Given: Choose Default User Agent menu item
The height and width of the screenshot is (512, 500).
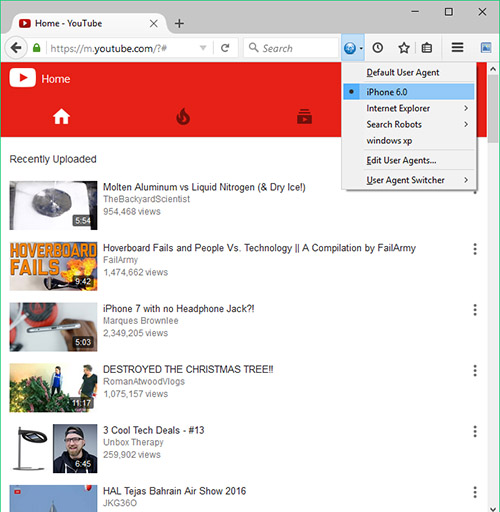Looking at the screenshot, I should [409, 72].
